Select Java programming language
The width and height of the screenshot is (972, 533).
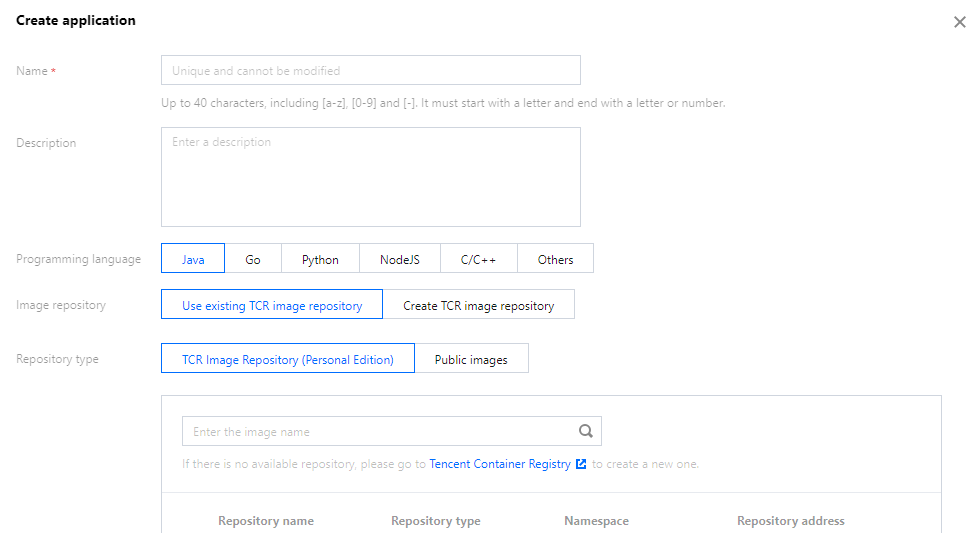(x=193, y=259)
